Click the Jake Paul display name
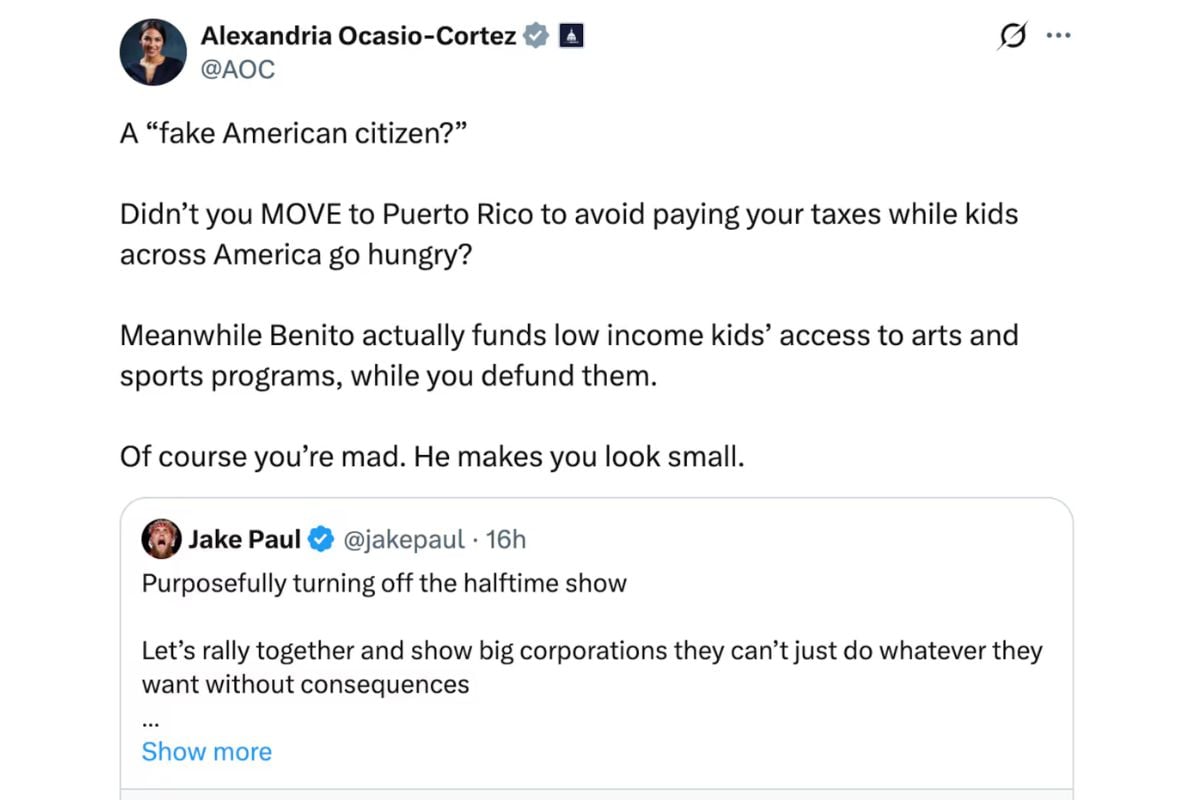This screenshot has height=800, width=1200. pyautogui.click(x=244, y=540)
